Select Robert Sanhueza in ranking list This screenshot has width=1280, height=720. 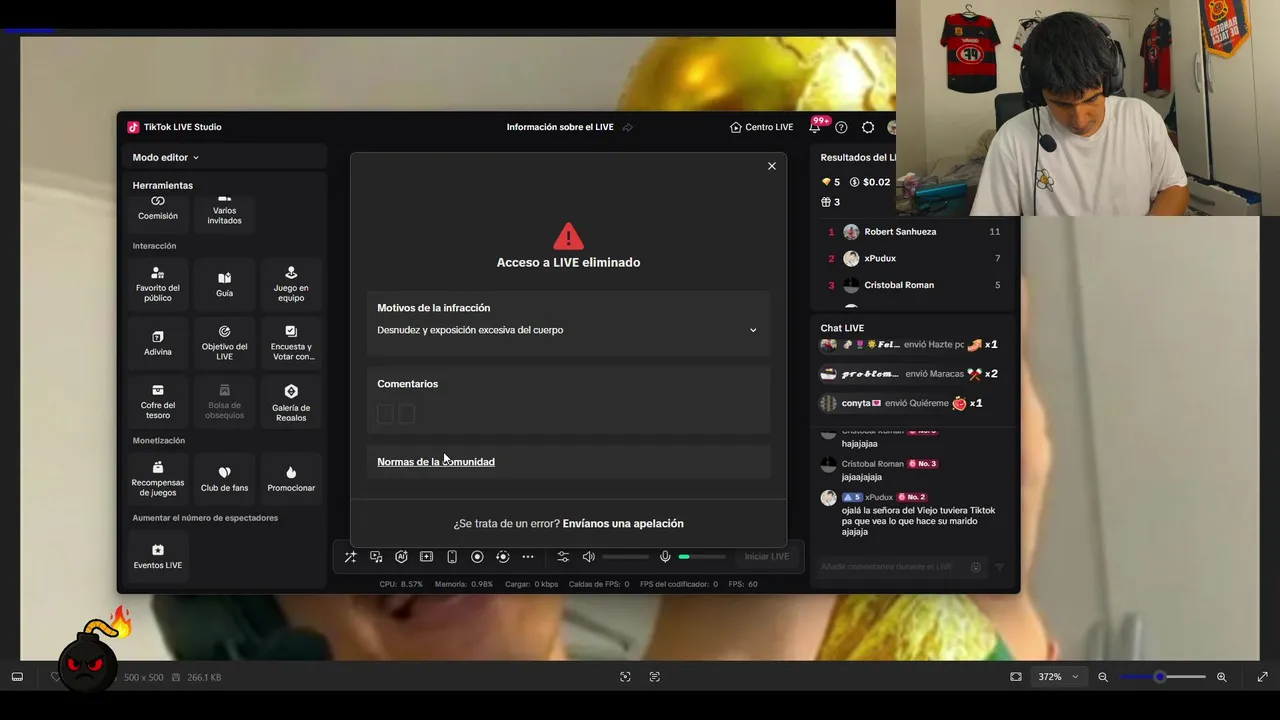[914, 232]
